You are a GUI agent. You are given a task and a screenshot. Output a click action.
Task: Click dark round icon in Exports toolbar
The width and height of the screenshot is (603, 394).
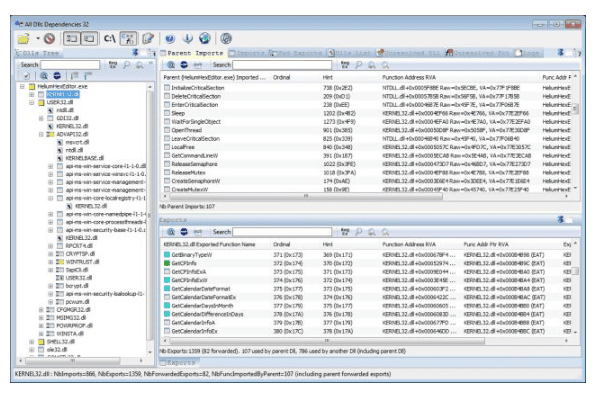tap(184, 232)
